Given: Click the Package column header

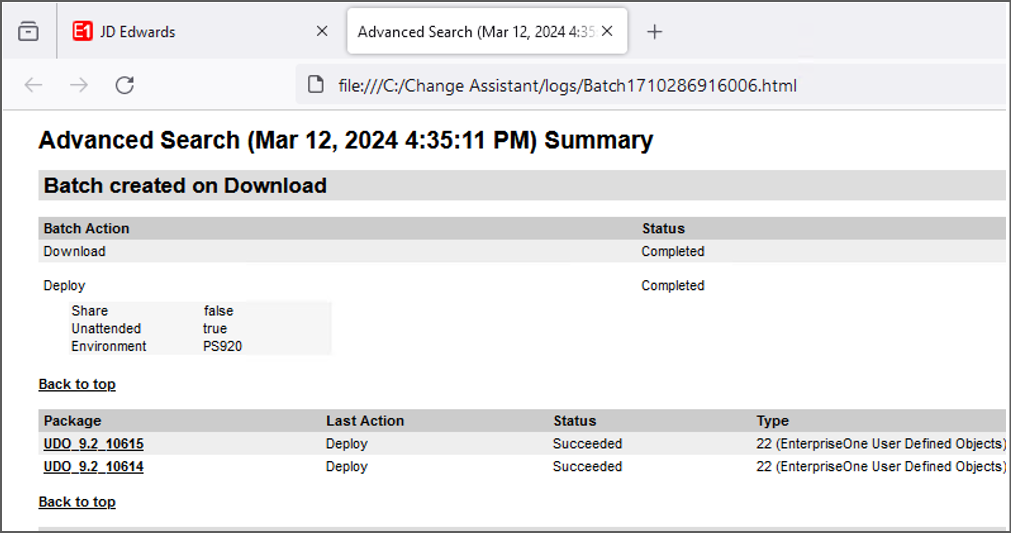Looking at the screenshot, I should [x=72, y=421].
